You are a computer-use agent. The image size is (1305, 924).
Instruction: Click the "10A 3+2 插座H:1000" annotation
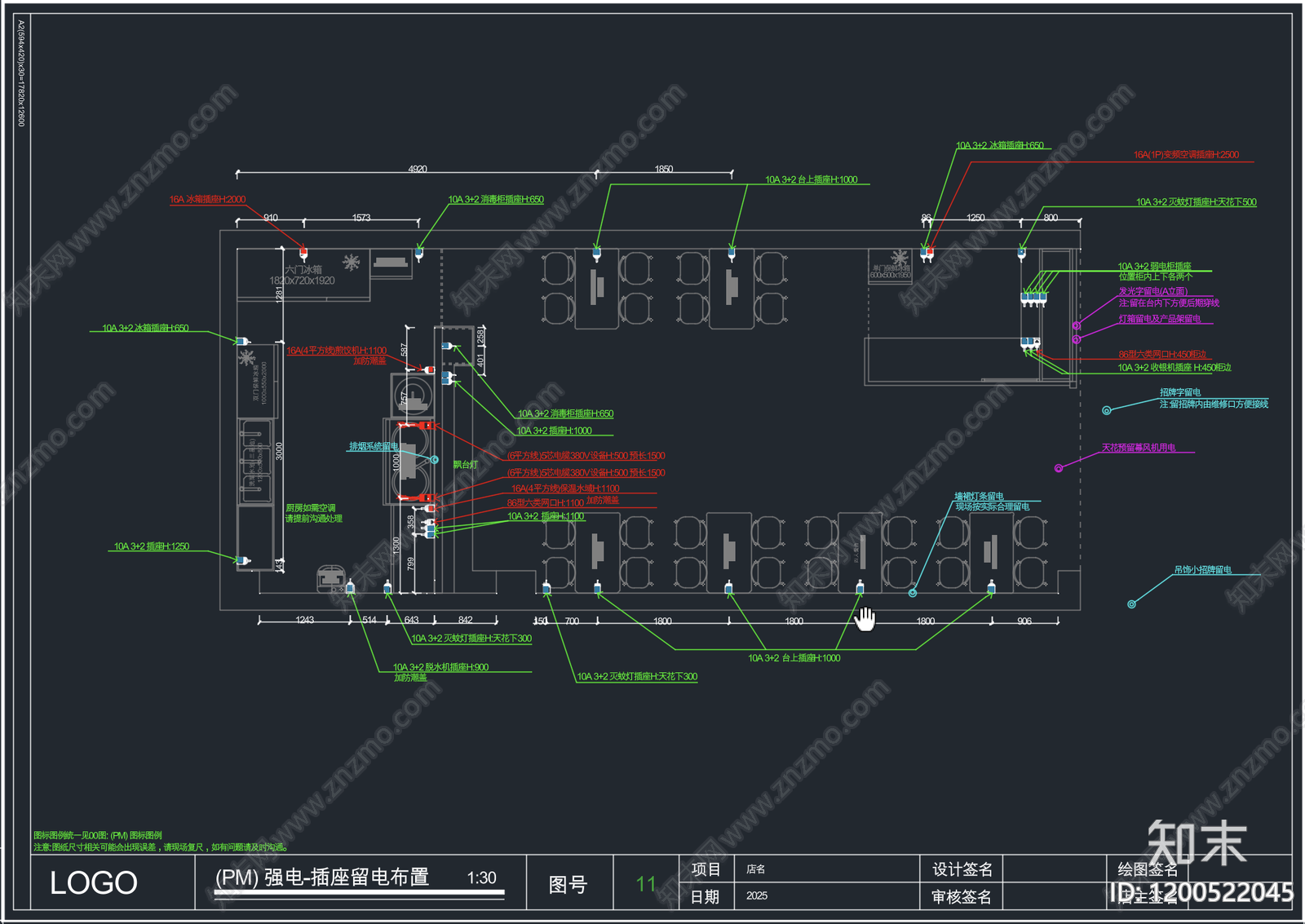[555, 430]
